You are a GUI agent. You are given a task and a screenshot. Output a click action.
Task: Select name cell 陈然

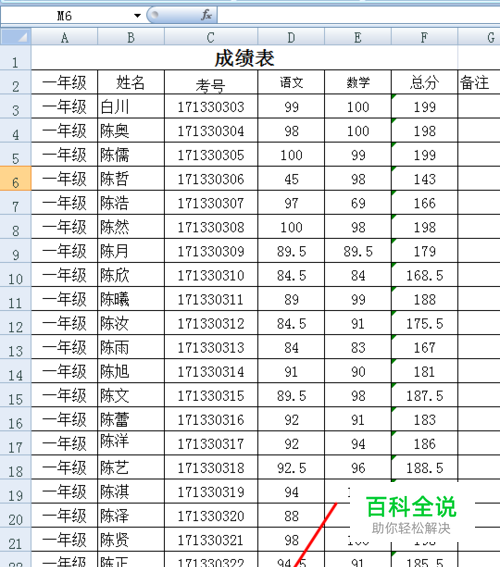click(131, 227)
